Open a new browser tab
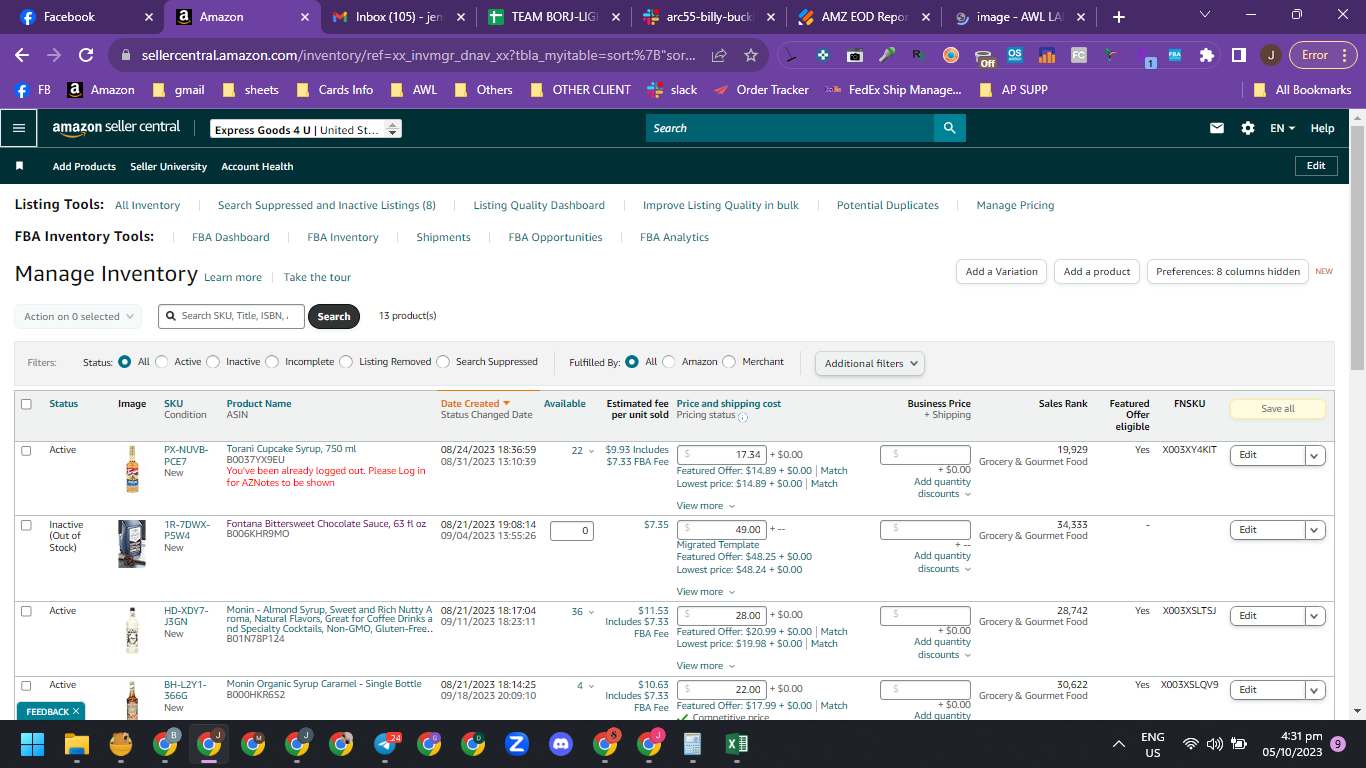The width and height of the screenshot is (1366, 768). pos(1119,17)
